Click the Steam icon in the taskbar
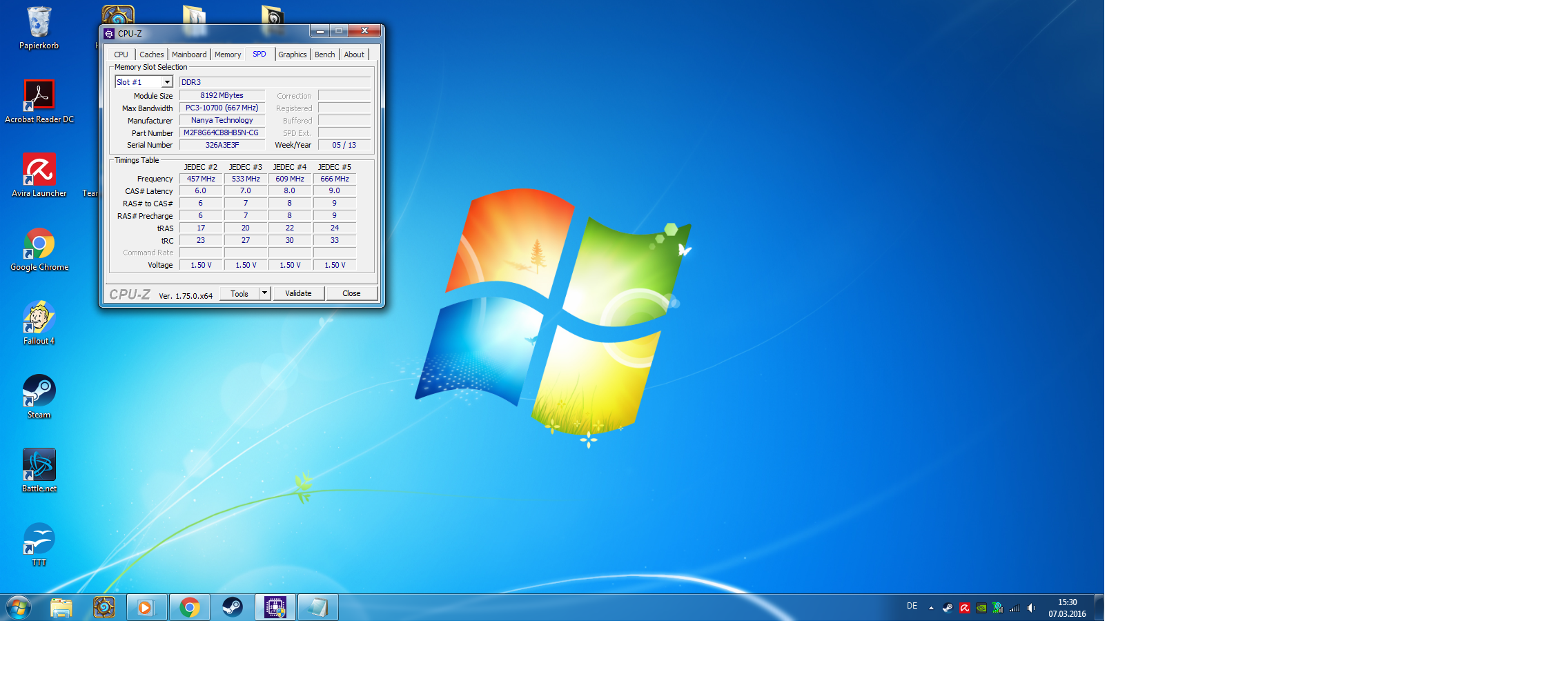This screenshot has width=1568, height=690. coord(232,607)
